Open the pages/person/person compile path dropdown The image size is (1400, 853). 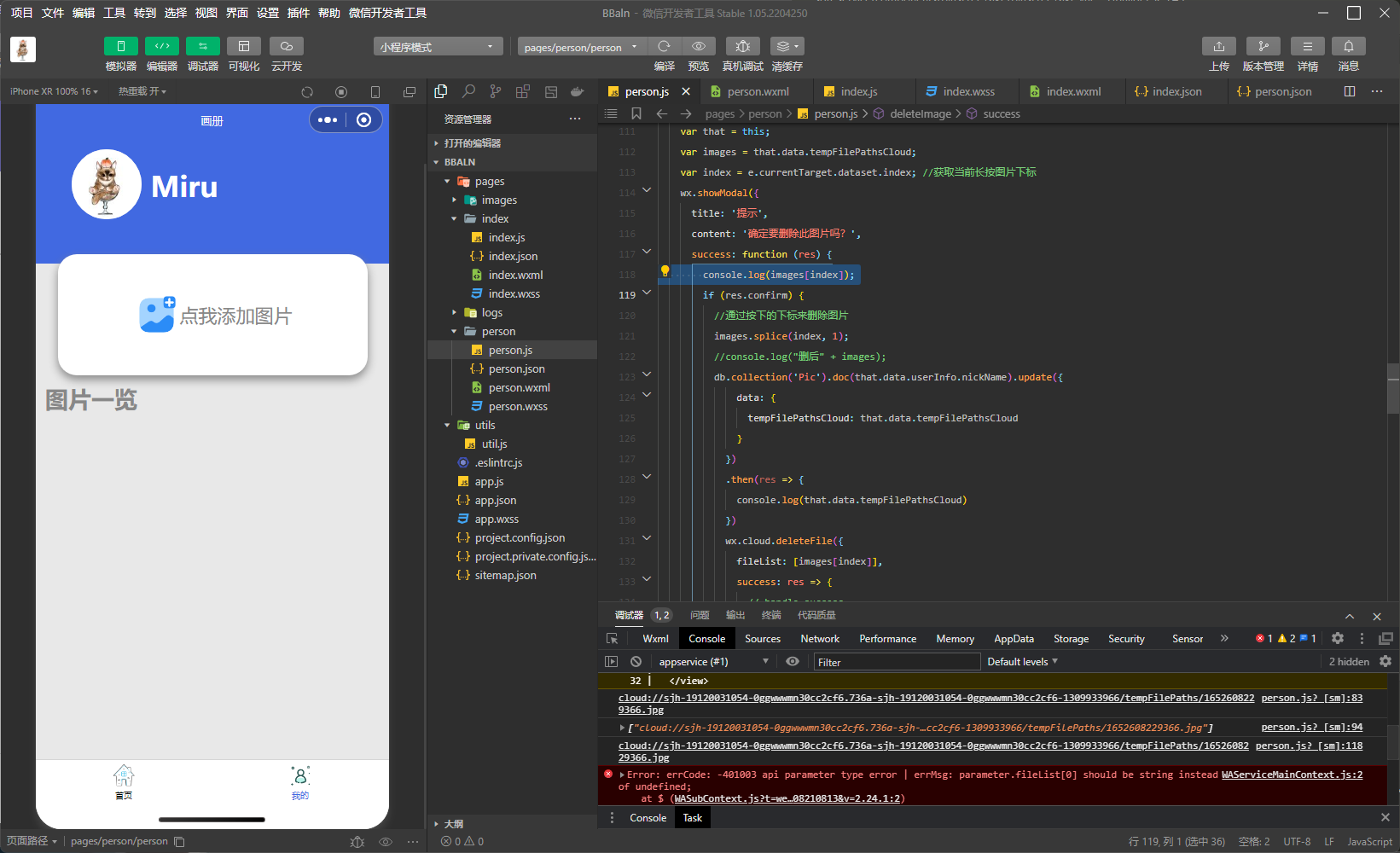[x=582, y=47]
